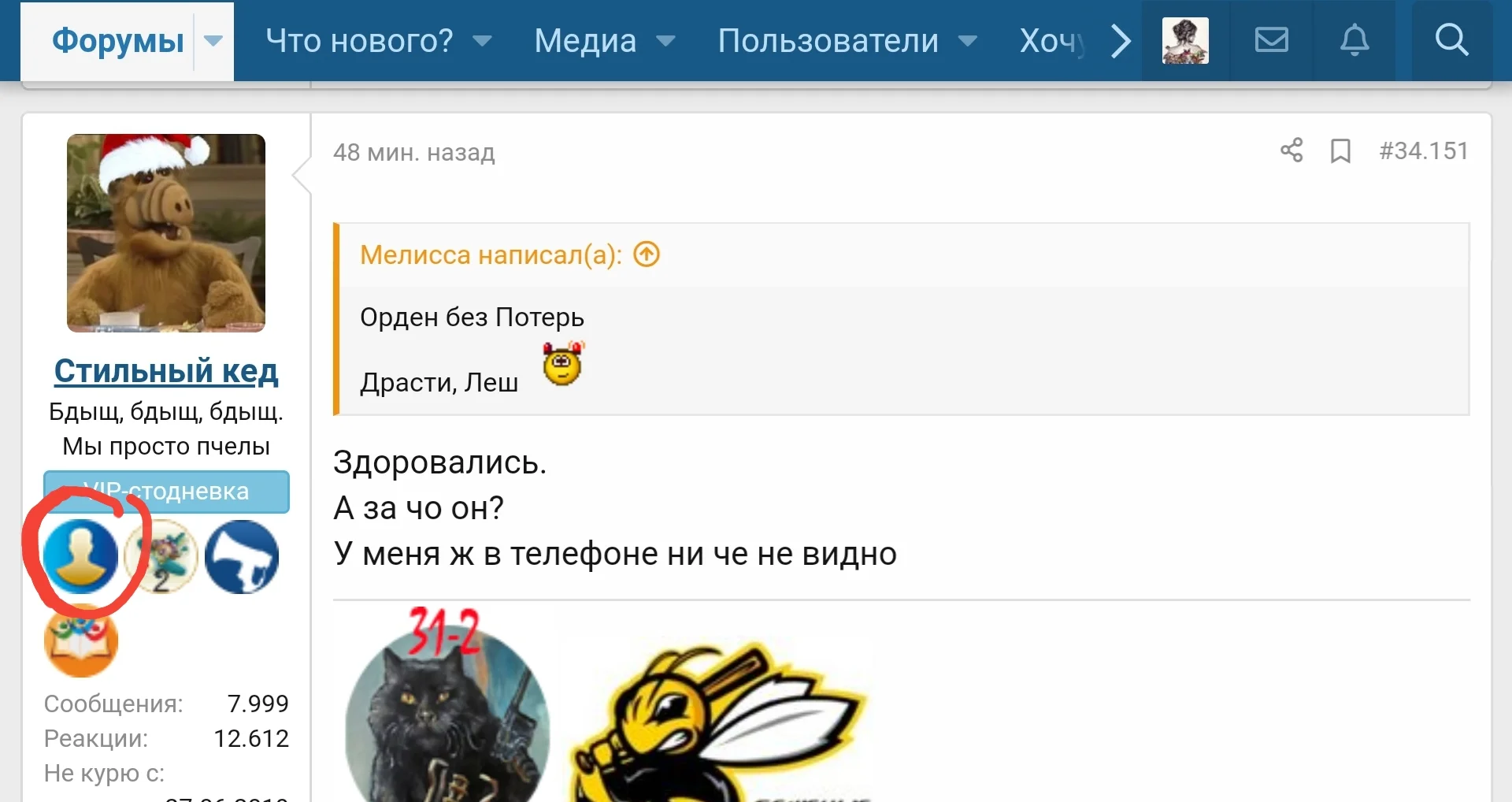Expand the Медиа dropdown arrow
Image resolution: width=1512 pixels, height=802 pixels.
pos(666,41)
